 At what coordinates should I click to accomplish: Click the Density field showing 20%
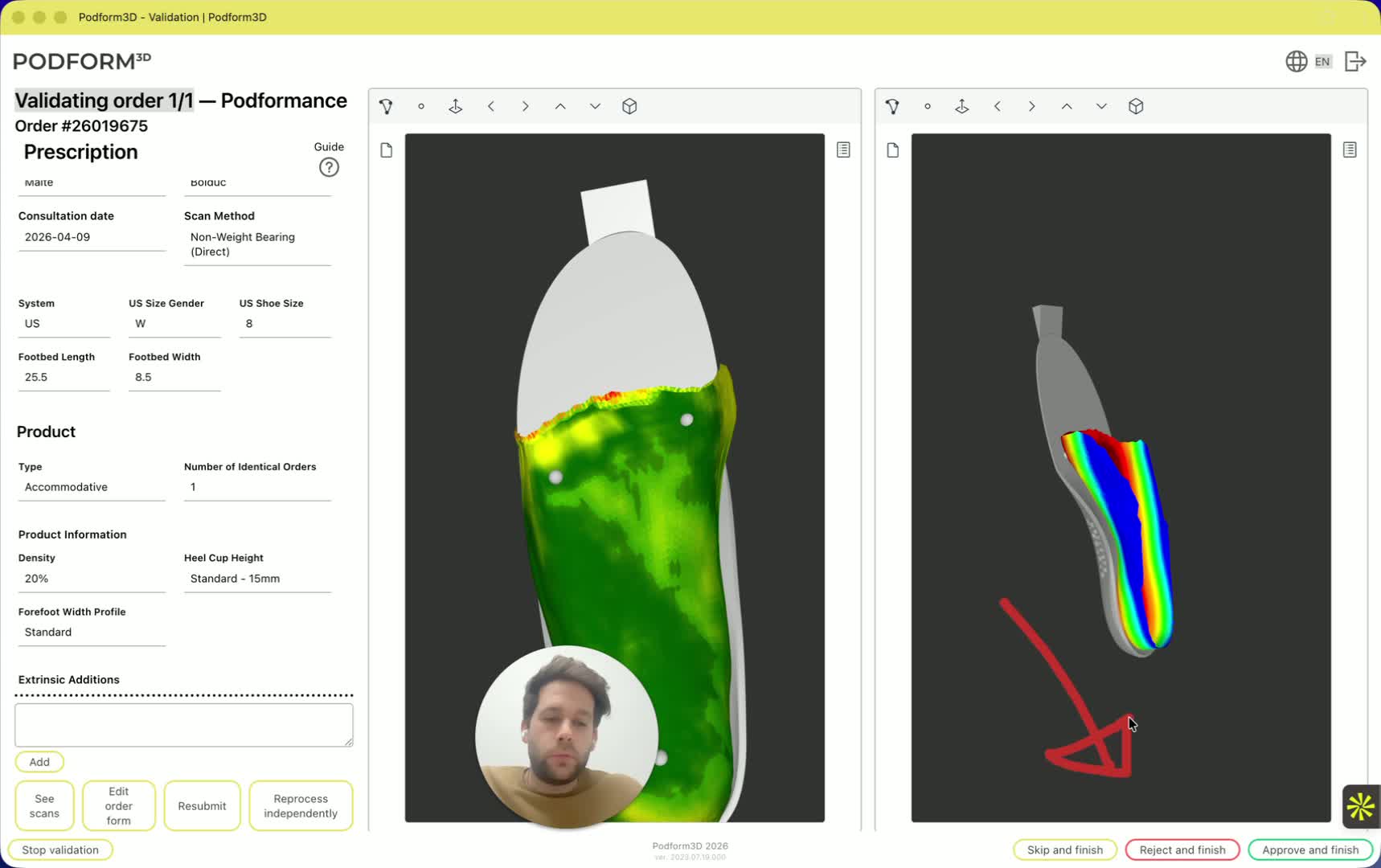(92, 579)
